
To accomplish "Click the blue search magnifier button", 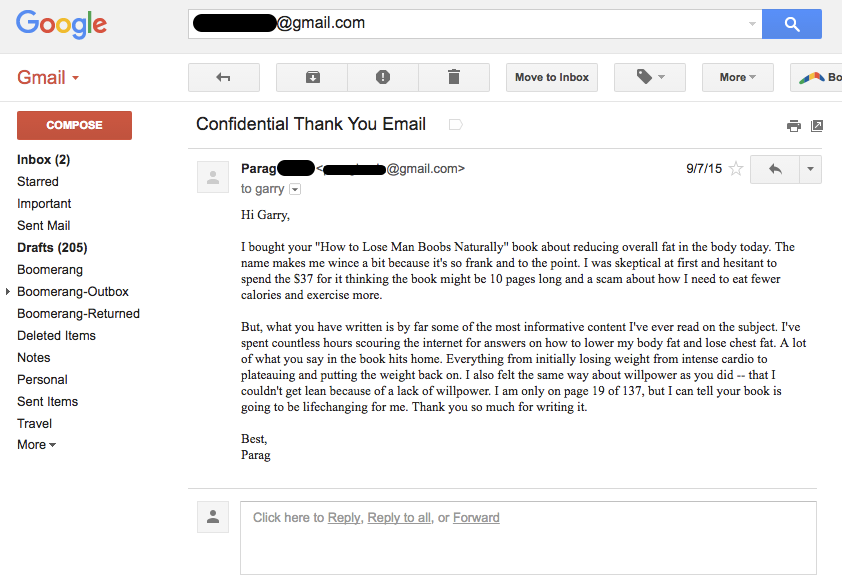I will click(792, 24).
